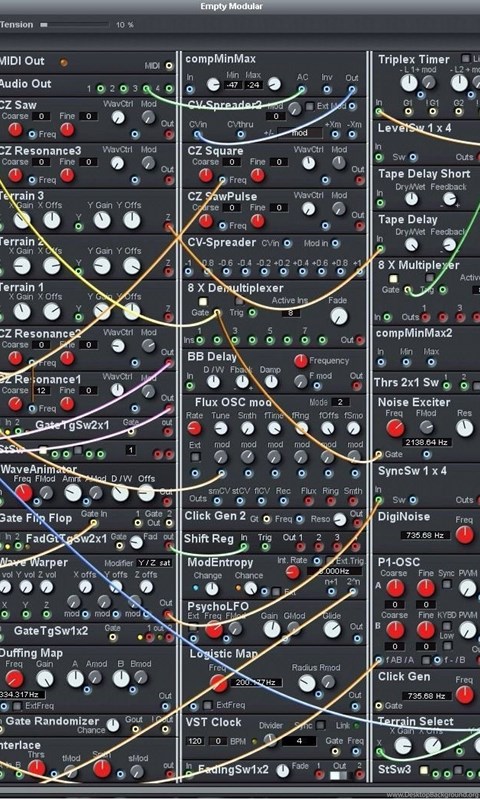Click the Noise Exciter Freq knob

[395, 428]
